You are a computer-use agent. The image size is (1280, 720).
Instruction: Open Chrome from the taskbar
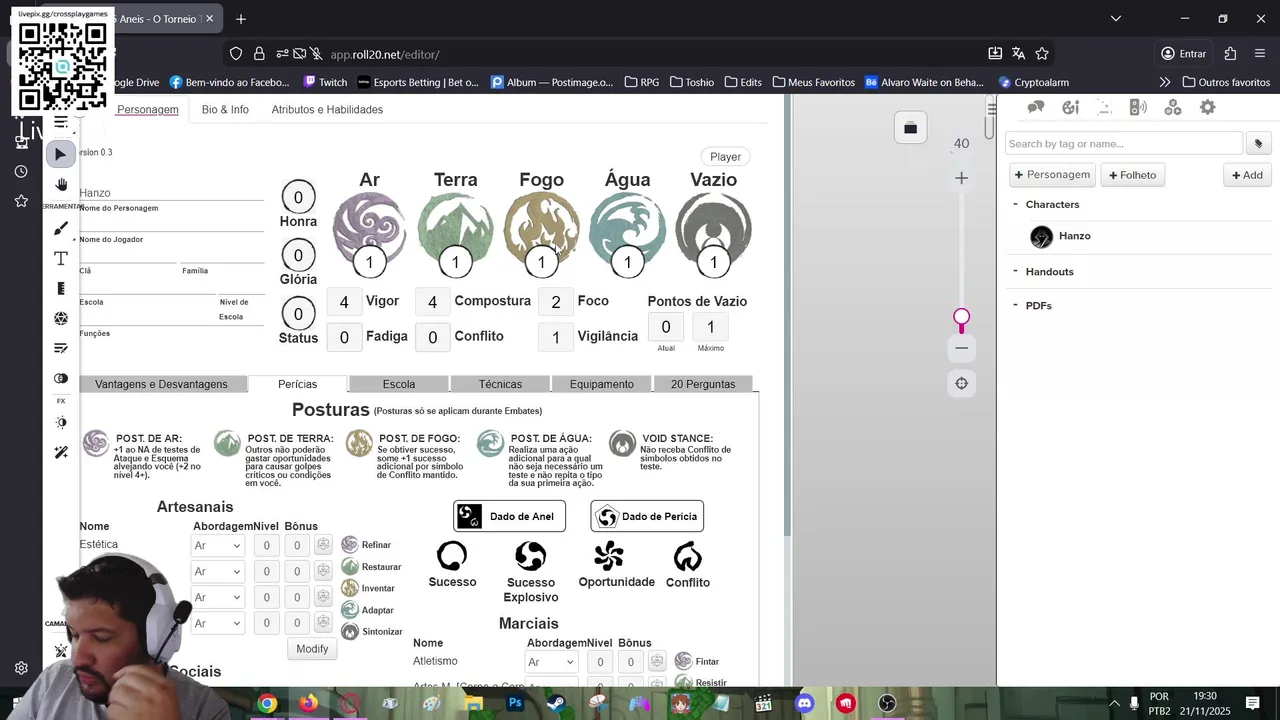tap(267, 703)
